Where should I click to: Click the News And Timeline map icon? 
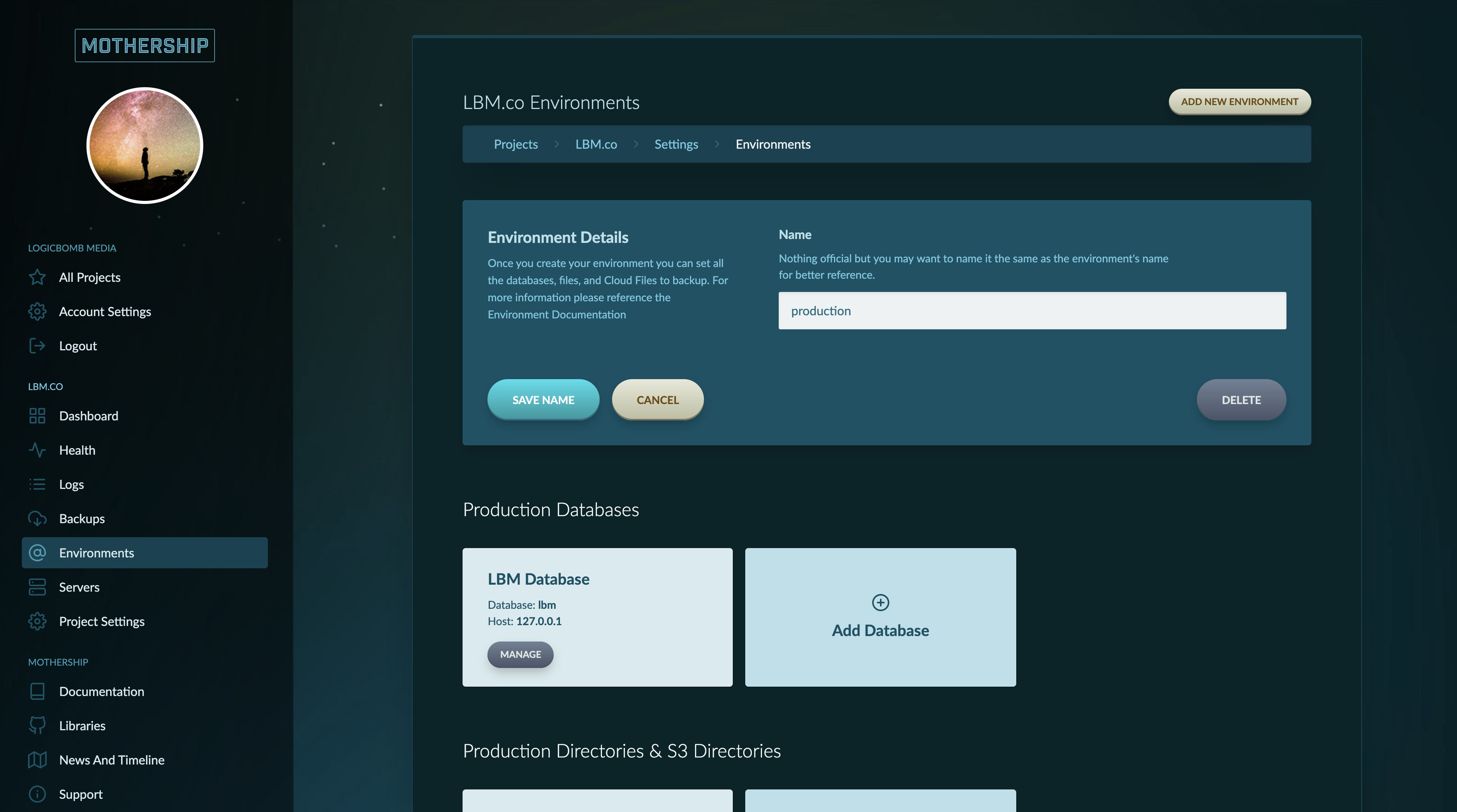37,759
